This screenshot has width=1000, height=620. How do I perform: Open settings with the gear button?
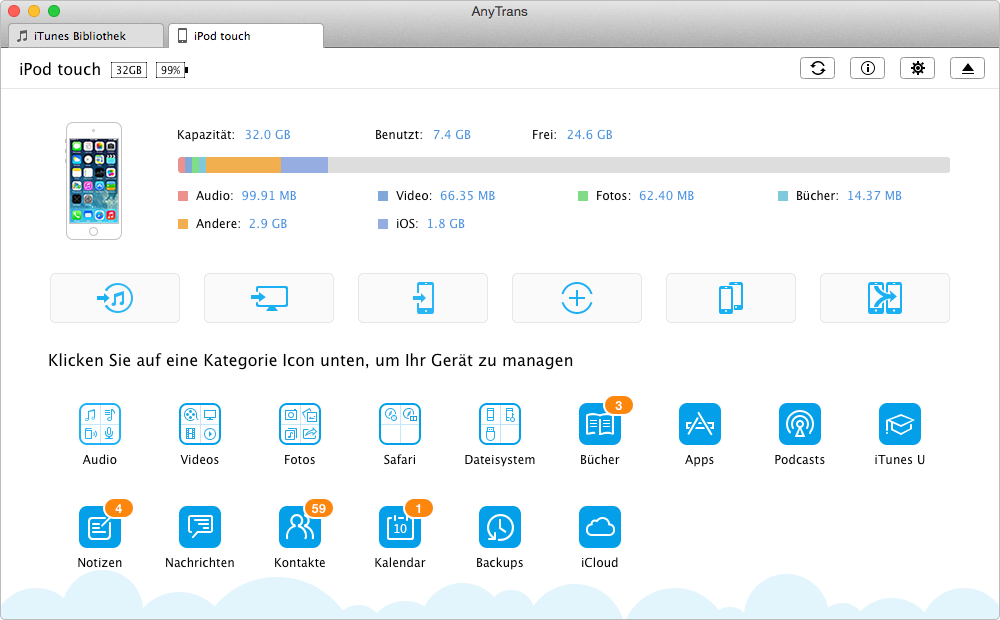tap(917, 68)
